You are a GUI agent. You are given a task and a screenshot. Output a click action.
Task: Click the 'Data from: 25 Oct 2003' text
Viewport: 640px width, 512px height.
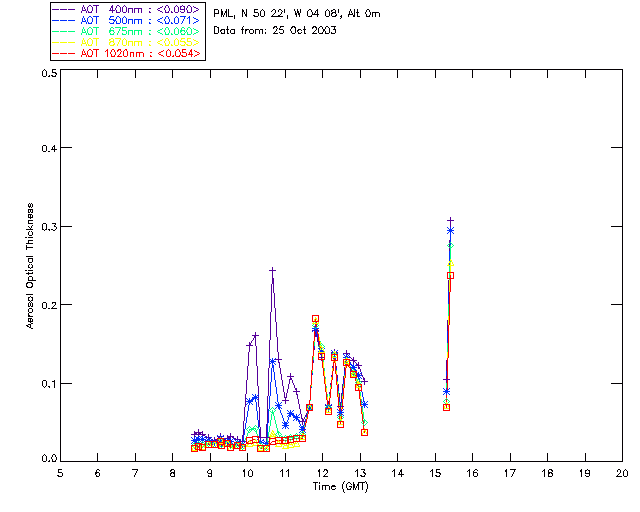tap(275, 31)
